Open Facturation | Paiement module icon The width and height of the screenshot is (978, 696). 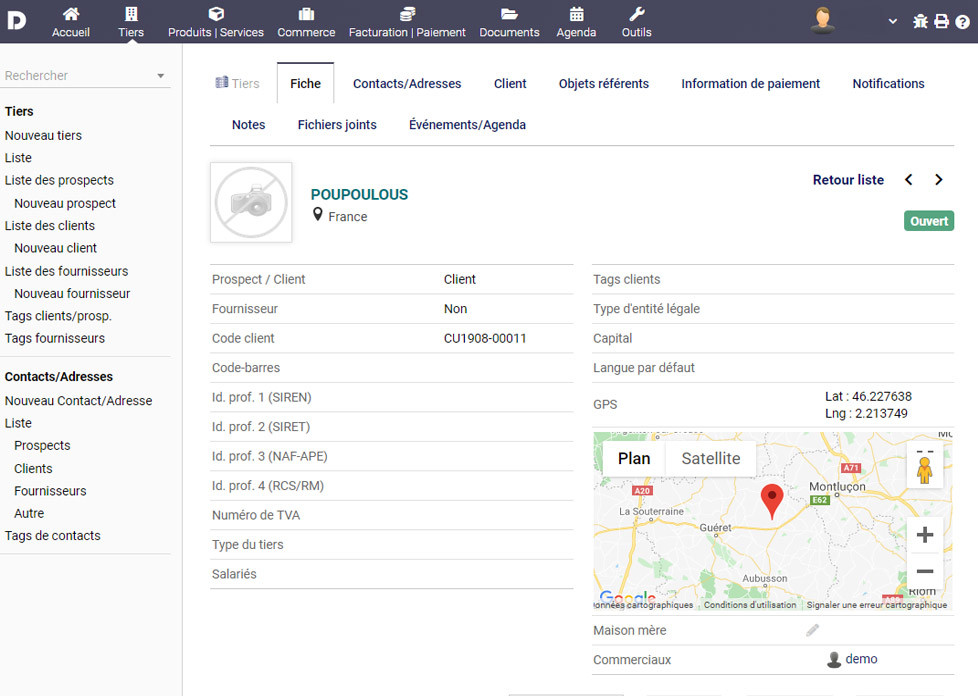(407, 14)
